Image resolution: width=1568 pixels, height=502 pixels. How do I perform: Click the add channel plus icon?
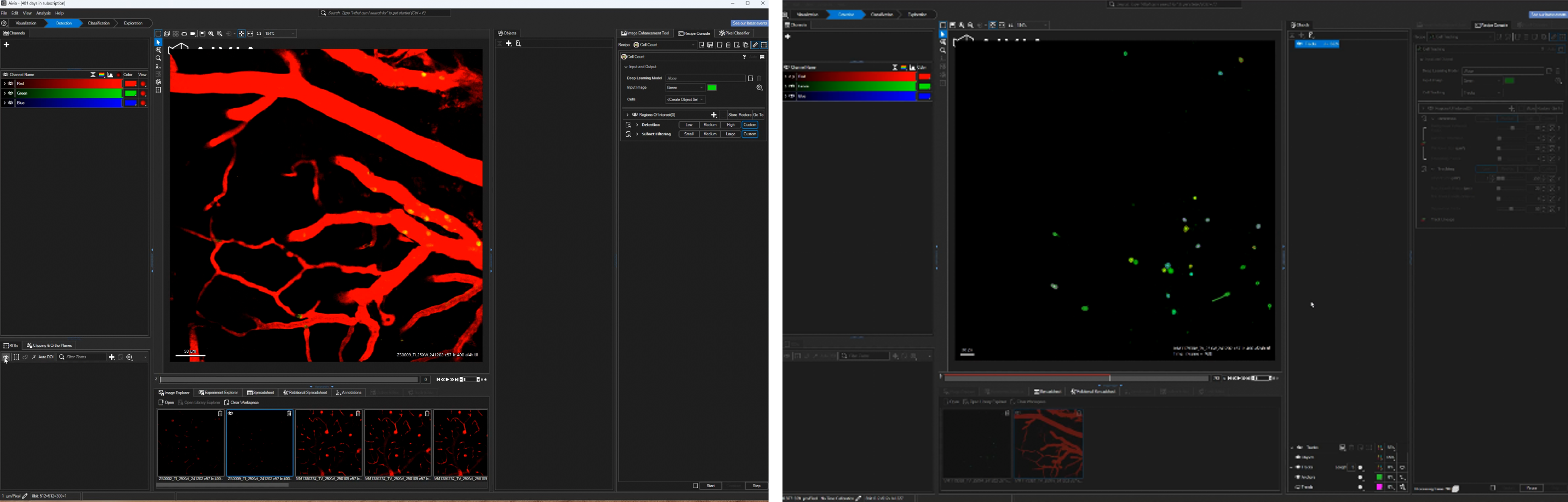coord(7,45)
